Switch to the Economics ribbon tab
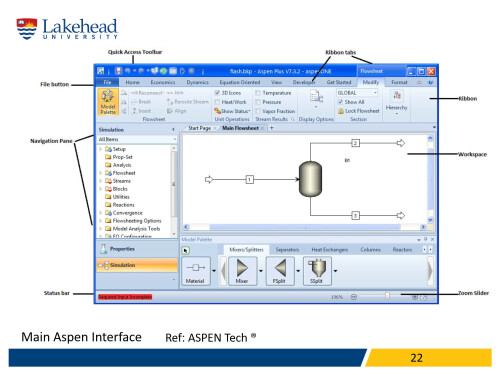The height and width of the screenshot is (375, 500). 163,82
